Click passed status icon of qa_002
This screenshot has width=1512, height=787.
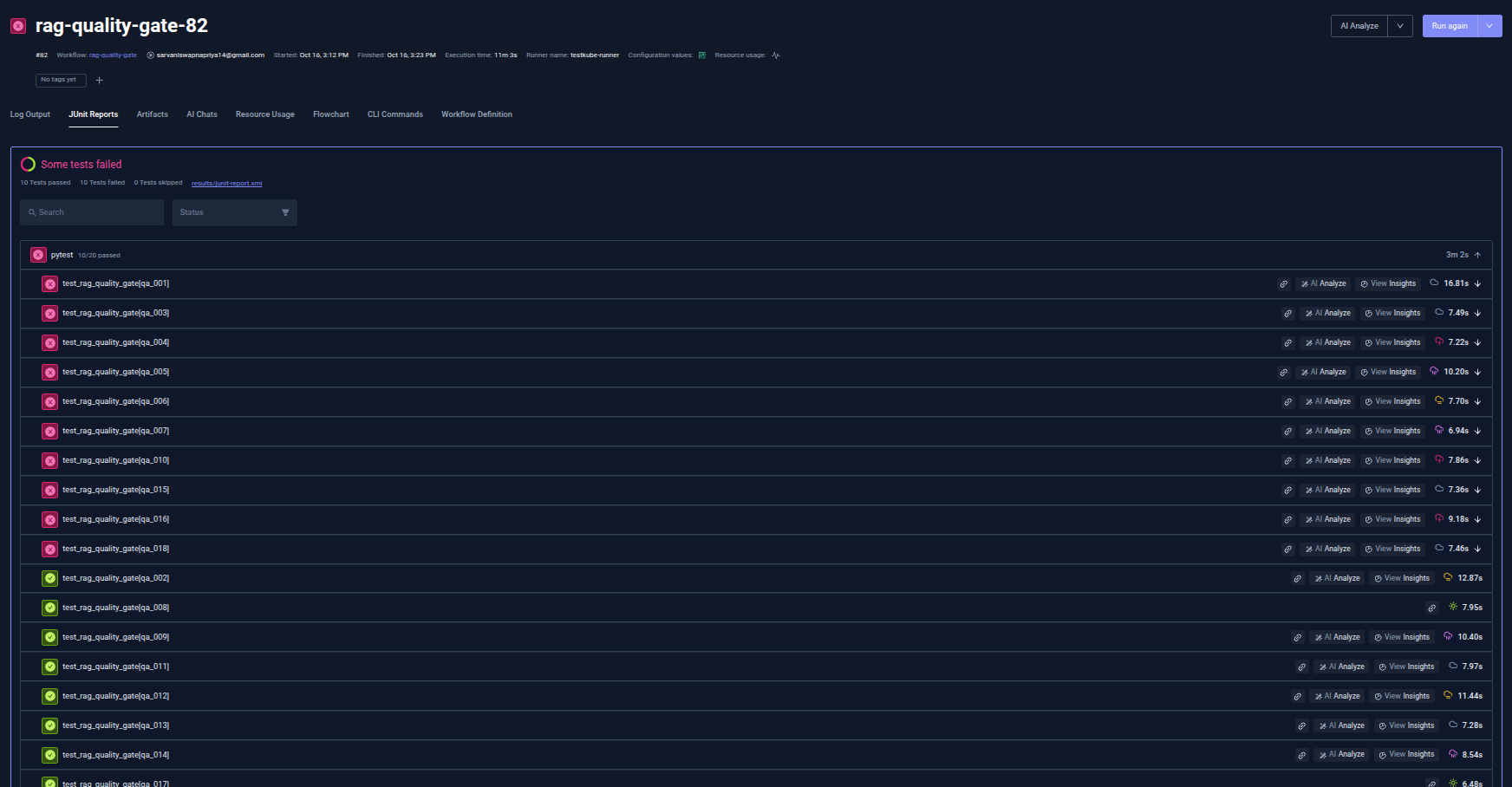coord(50,578)
